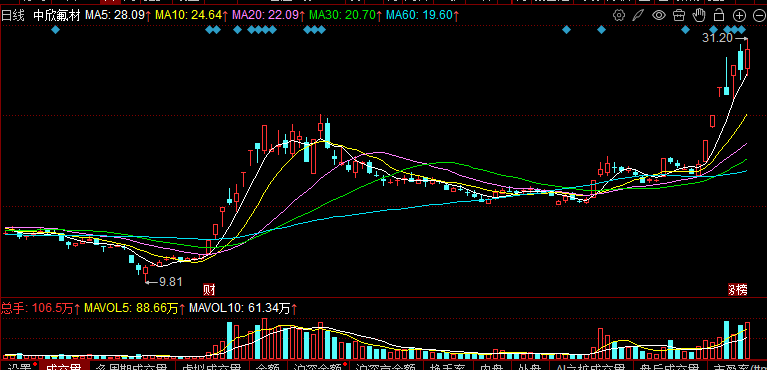
Task: Zoom out with the minus circle icon
Action: (x=759, y=15)
